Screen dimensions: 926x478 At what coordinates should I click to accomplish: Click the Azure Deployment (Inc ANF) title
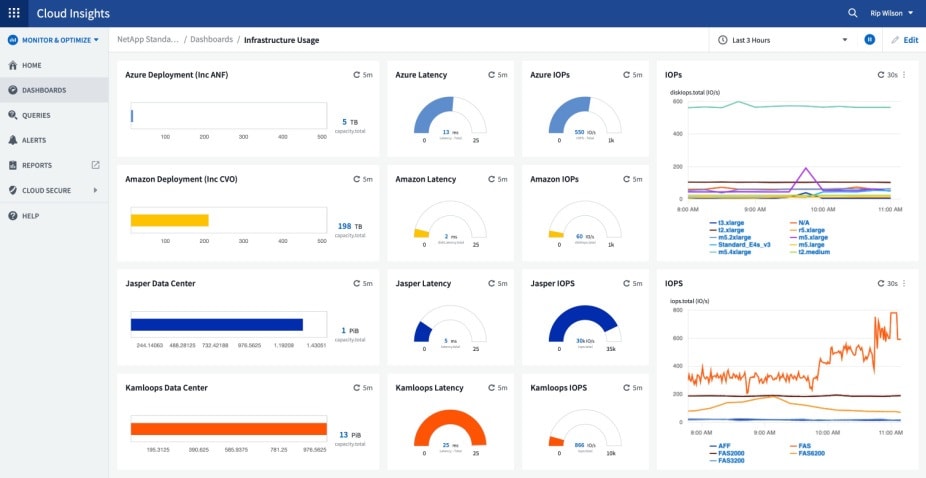pyautogui.click(x=177, y=75)
